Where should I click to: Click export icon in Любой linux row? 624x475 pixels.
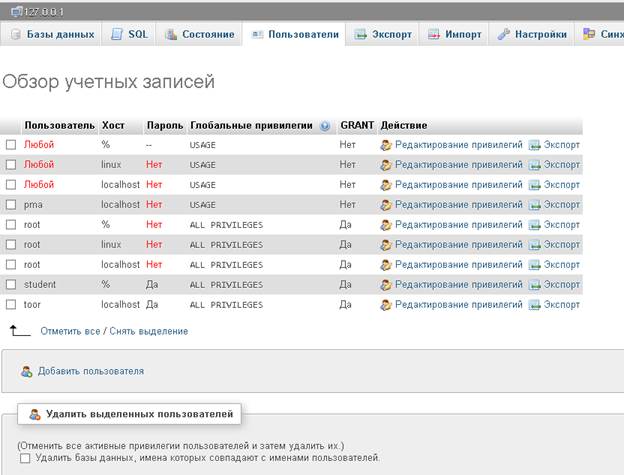point(534,165)
